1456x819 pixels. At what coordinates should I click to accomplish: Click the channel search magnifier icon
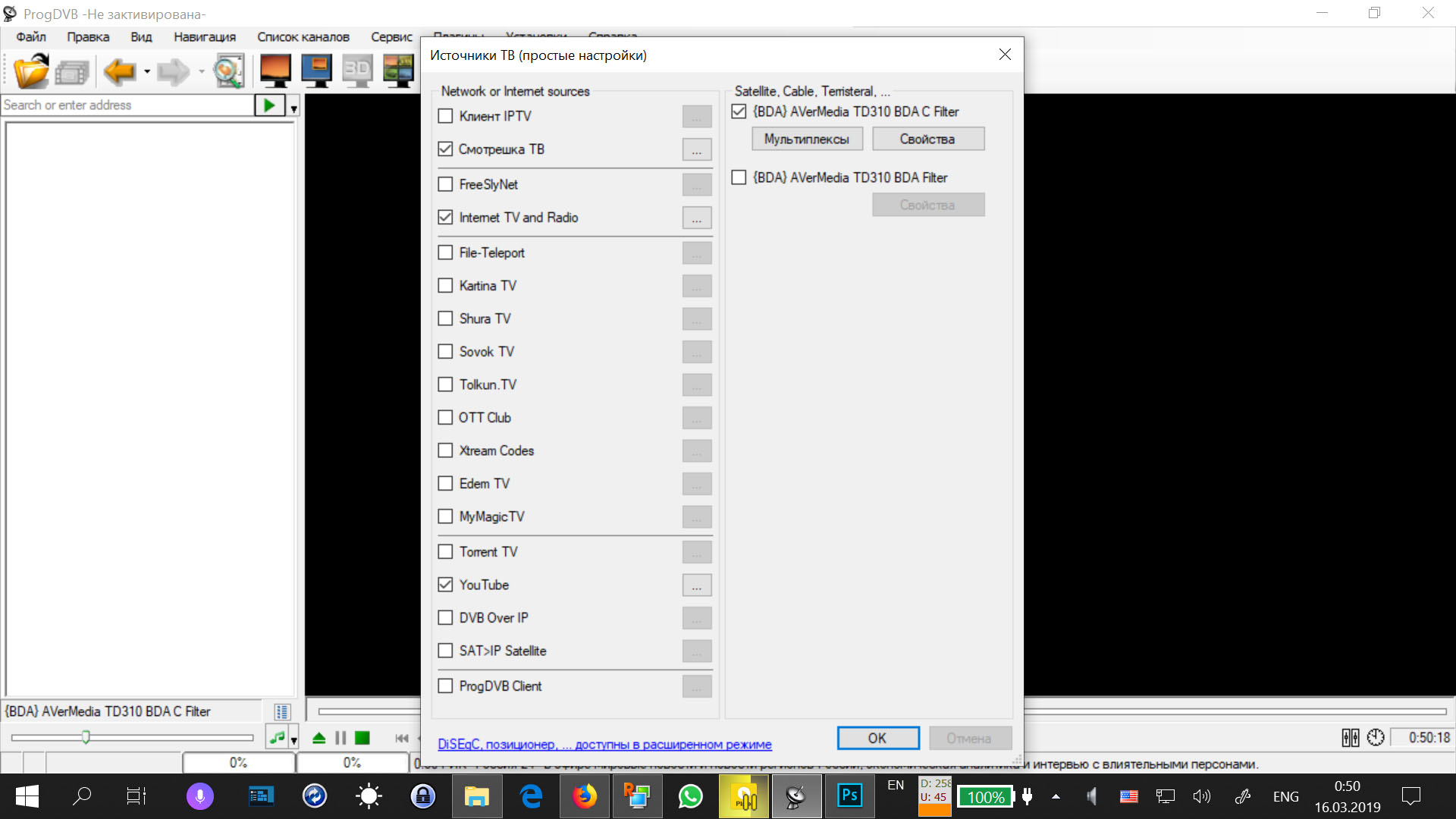(228, 72)
